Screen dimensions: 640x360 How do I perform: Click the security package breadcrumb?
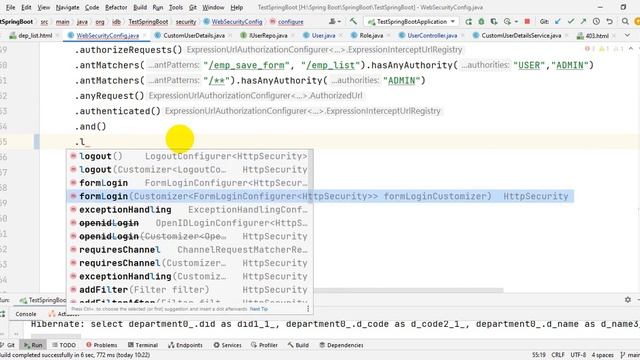(186, 22)
